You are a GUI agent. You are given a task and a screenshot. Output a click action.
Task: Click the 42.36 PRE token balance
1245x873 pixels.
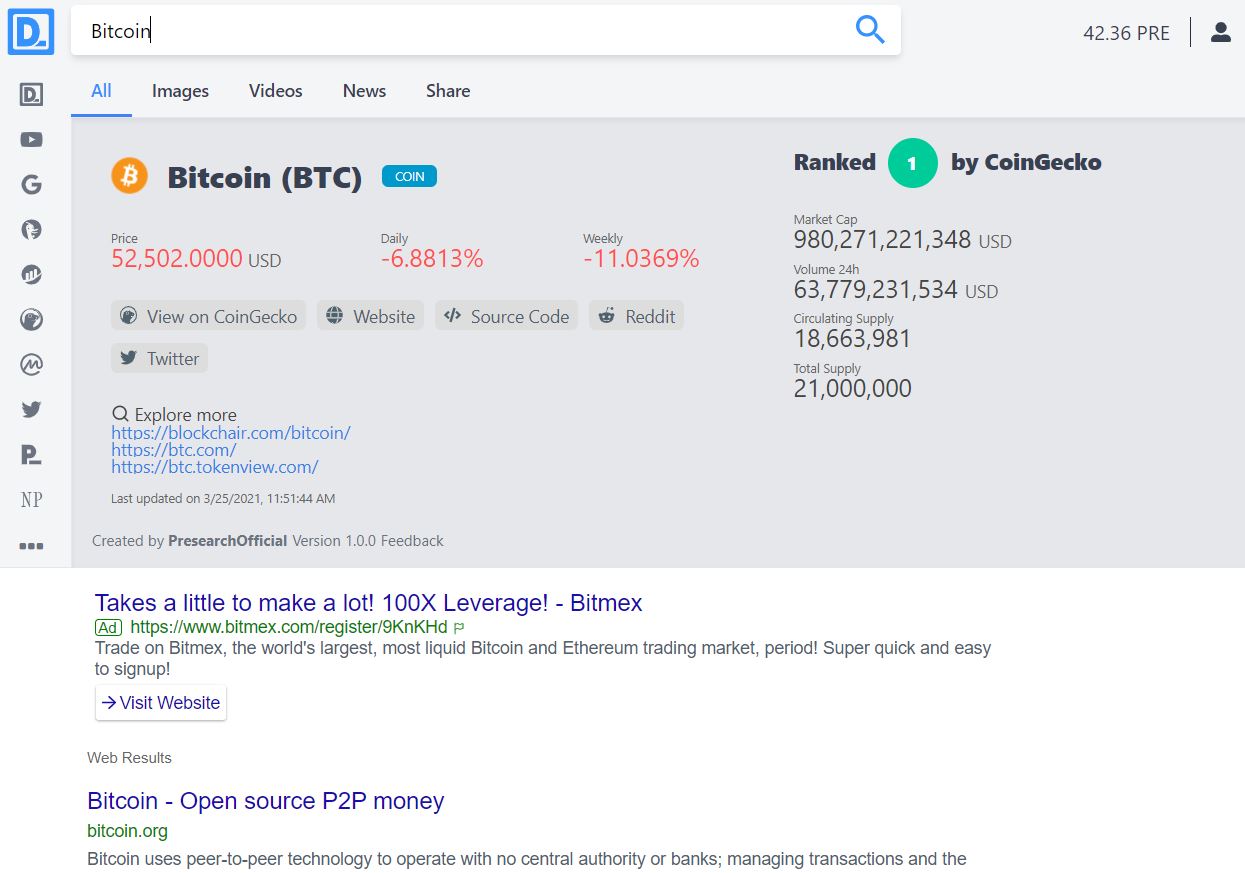(x=1126, y=33)
